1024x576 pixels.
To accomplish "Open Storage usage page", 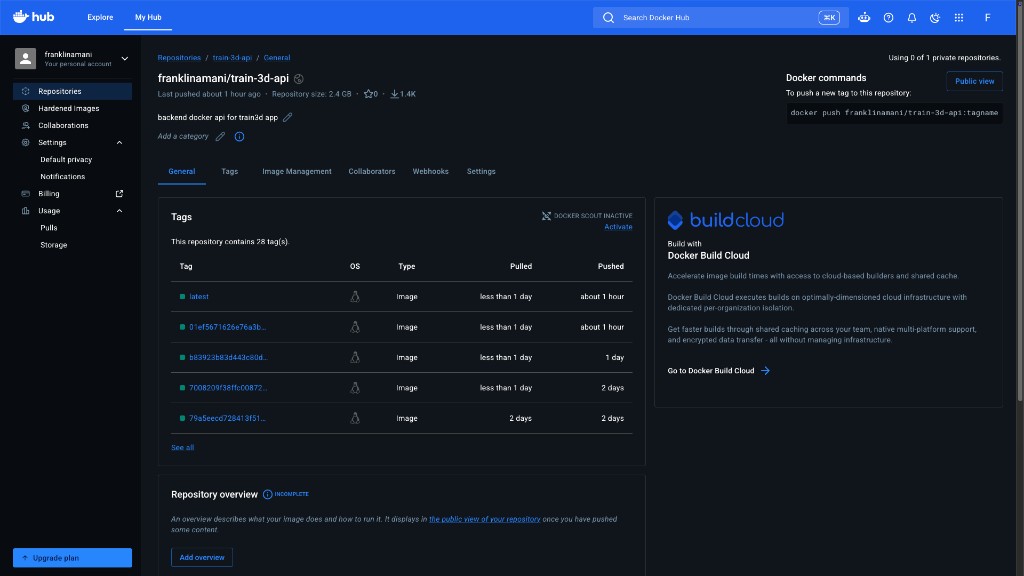I will [x=54, y=245].
